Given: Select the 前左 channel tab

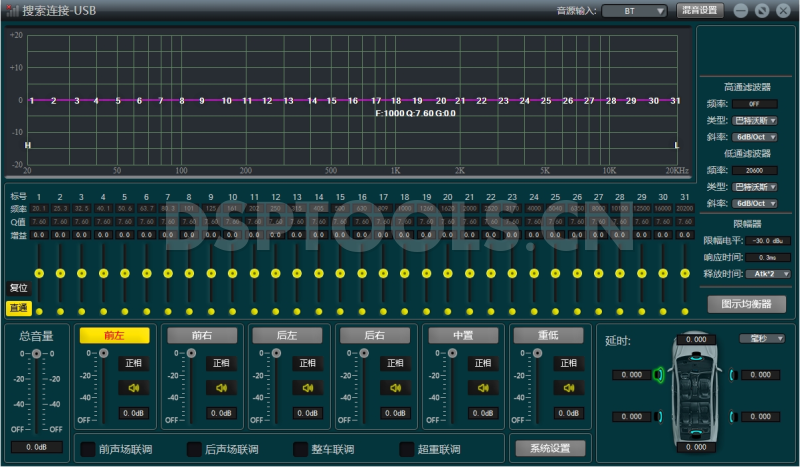Looking at the screenshot, I should coord(114,335).
